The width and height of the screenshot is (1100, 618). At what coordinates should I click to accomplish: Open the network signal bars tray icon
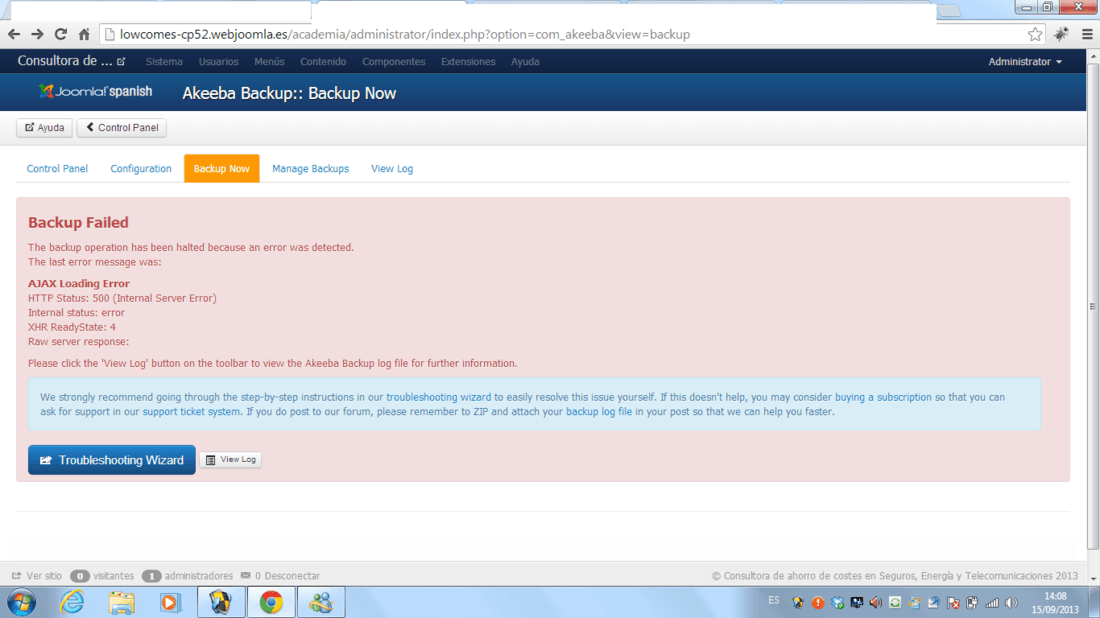pos(992,603)
